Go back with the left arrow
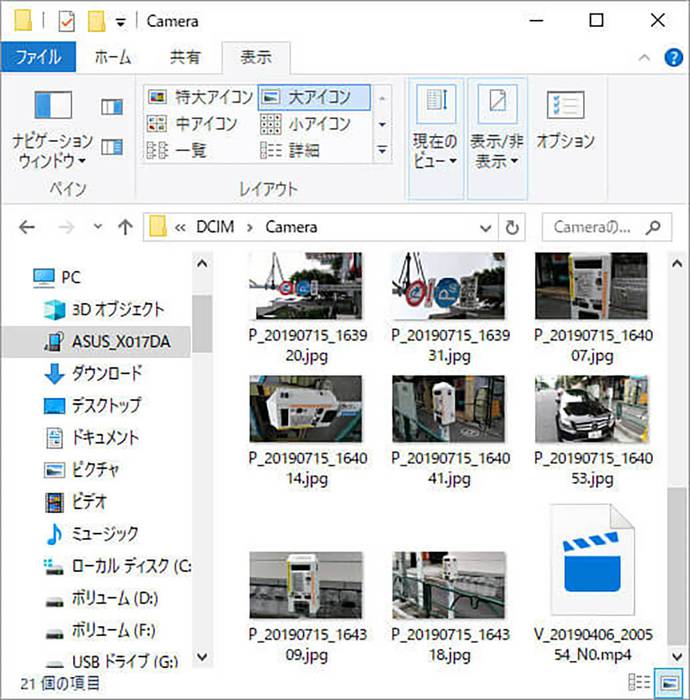Viewport: 690px width, 700px height. point(27,228)
